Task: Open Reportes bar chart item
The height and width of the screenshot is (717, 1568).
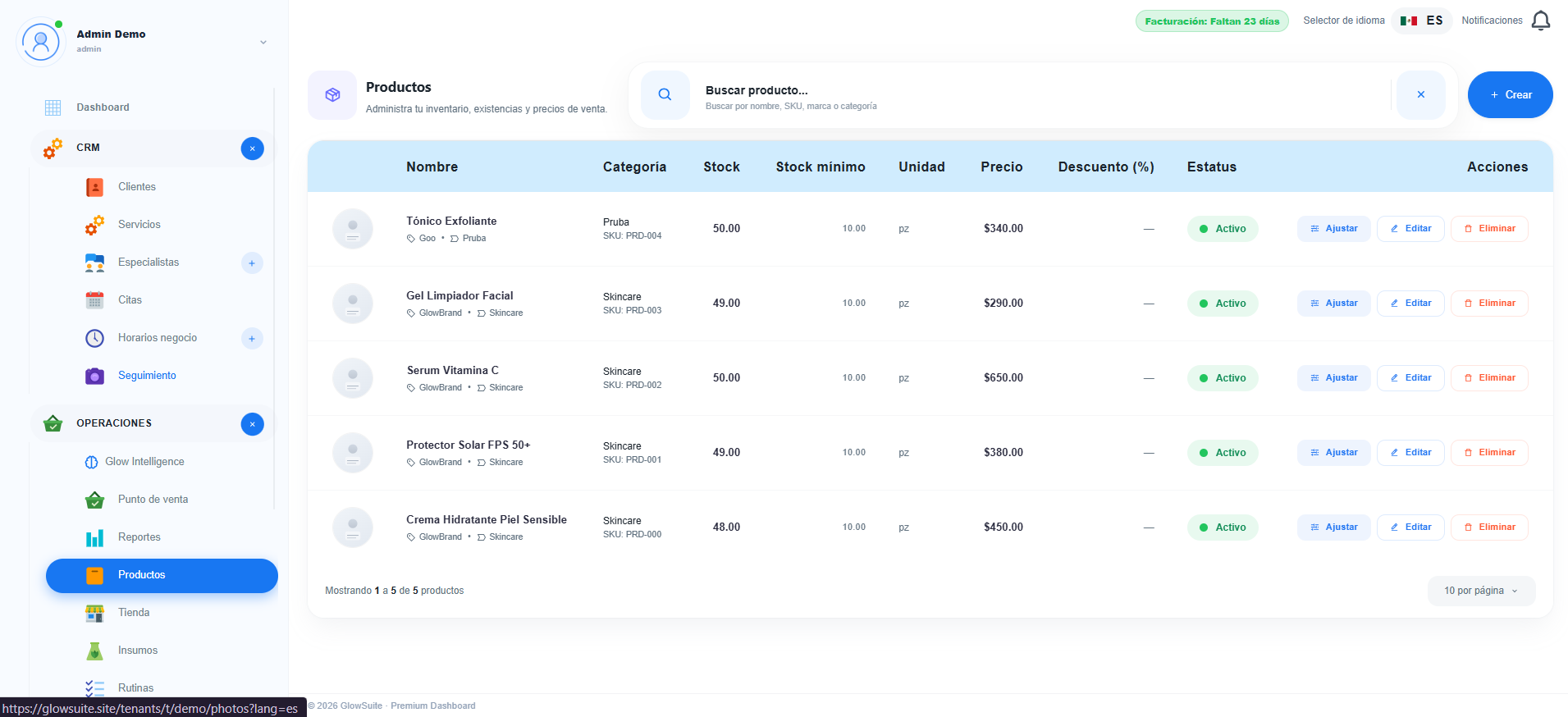Action: [x=139, y=537]
